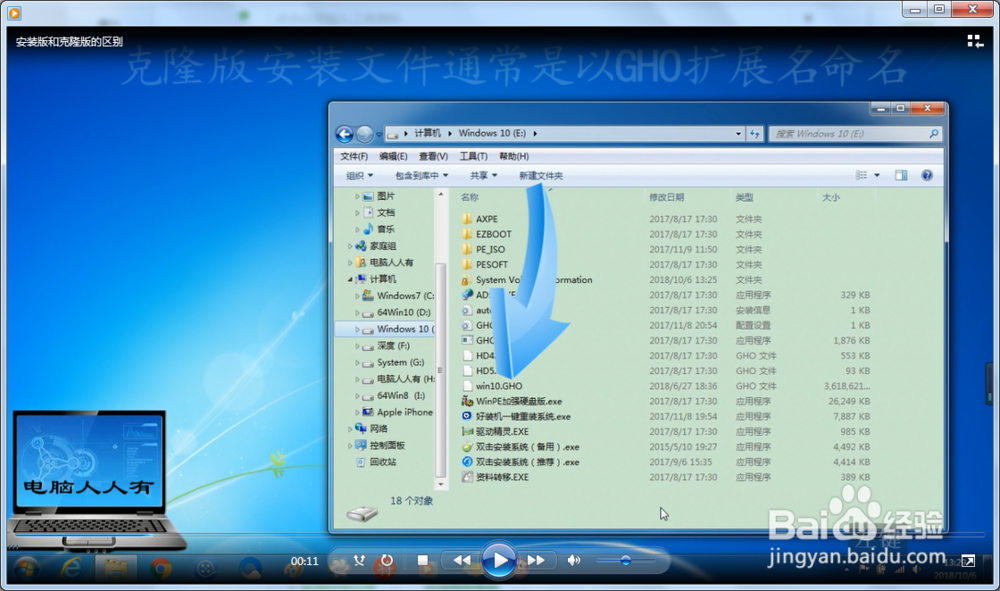Stop video playback with the square button
The image size is (1000, 591).
422,560
